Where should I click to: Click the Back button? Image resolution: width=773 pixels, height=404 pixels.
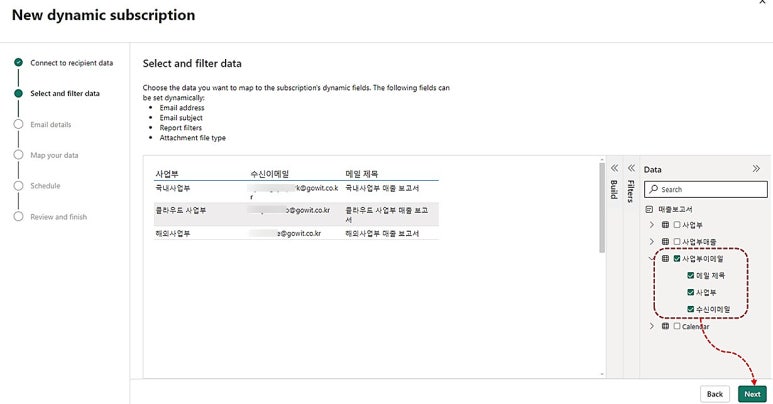(715, 394)
